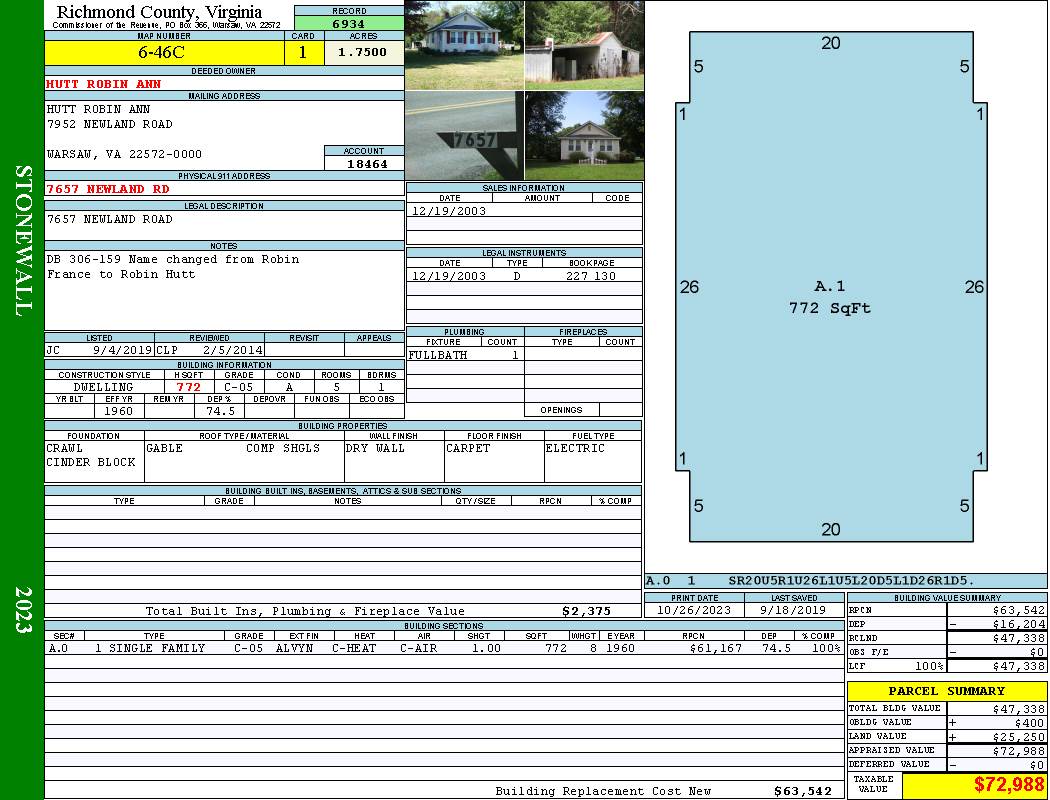Select the deeded owner HUTT ROBIN ANN

[x=104, y=84]
